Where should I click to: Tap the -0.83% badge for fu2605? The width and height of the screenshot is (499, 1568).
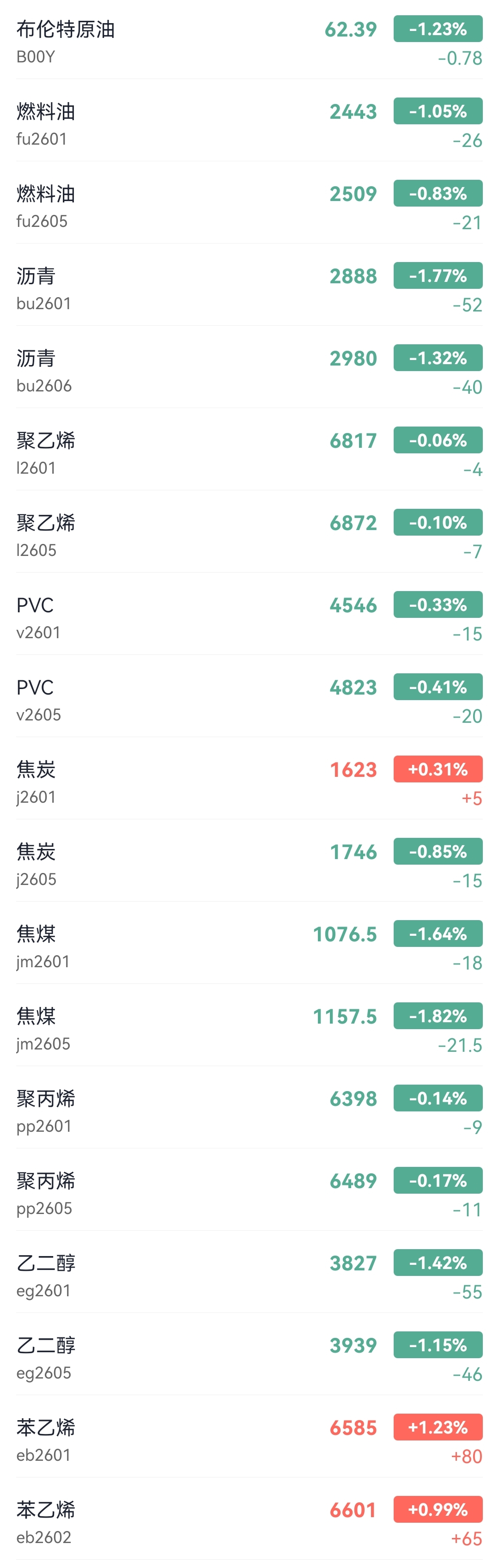click(x=438, y=194)
